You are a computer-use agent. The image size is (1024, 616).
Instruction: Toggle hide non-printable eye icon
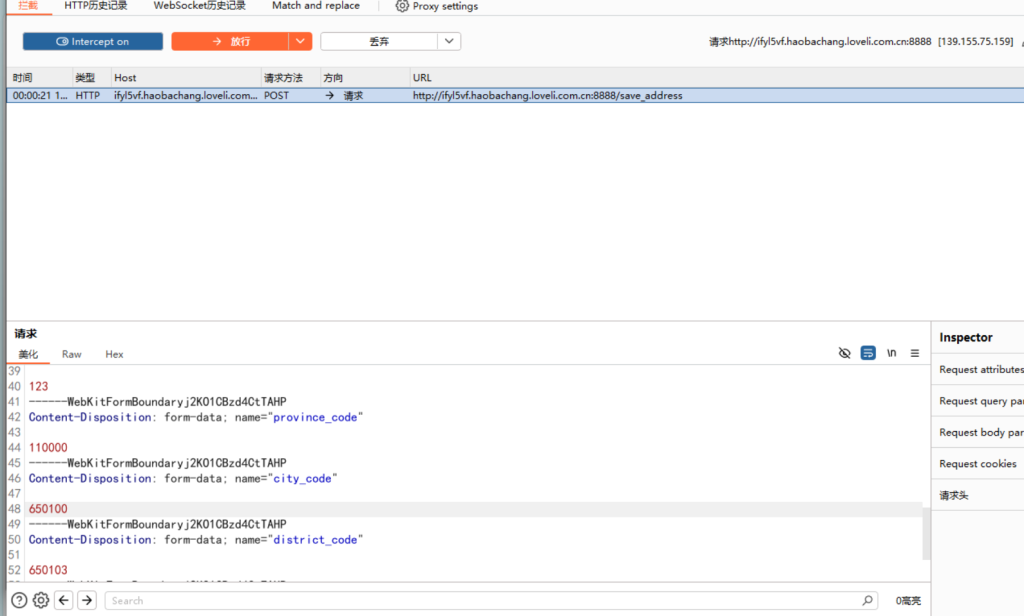pos(845,353)
